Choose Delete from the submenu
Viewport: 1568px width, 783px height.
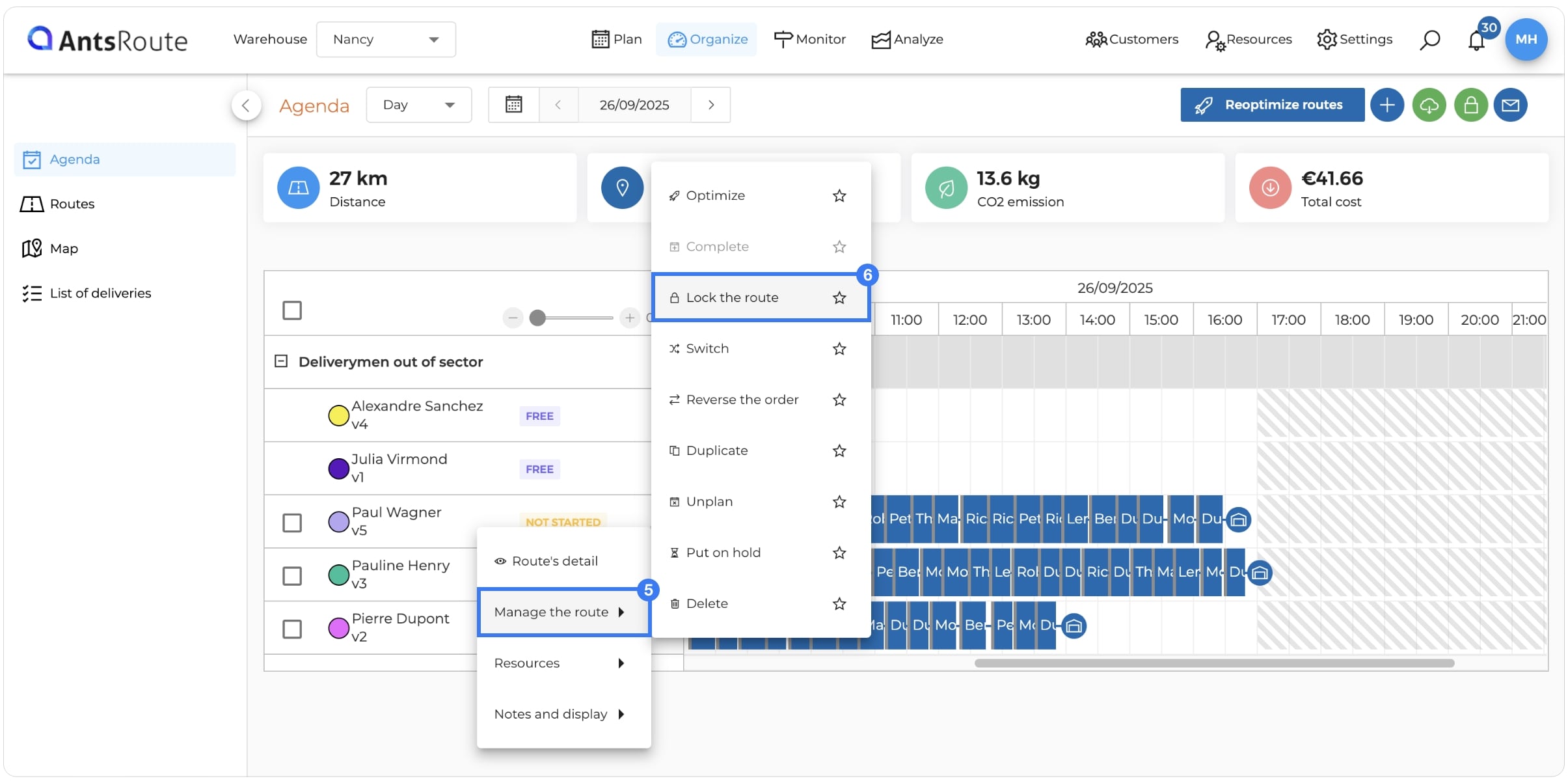[x=760, y=603]
